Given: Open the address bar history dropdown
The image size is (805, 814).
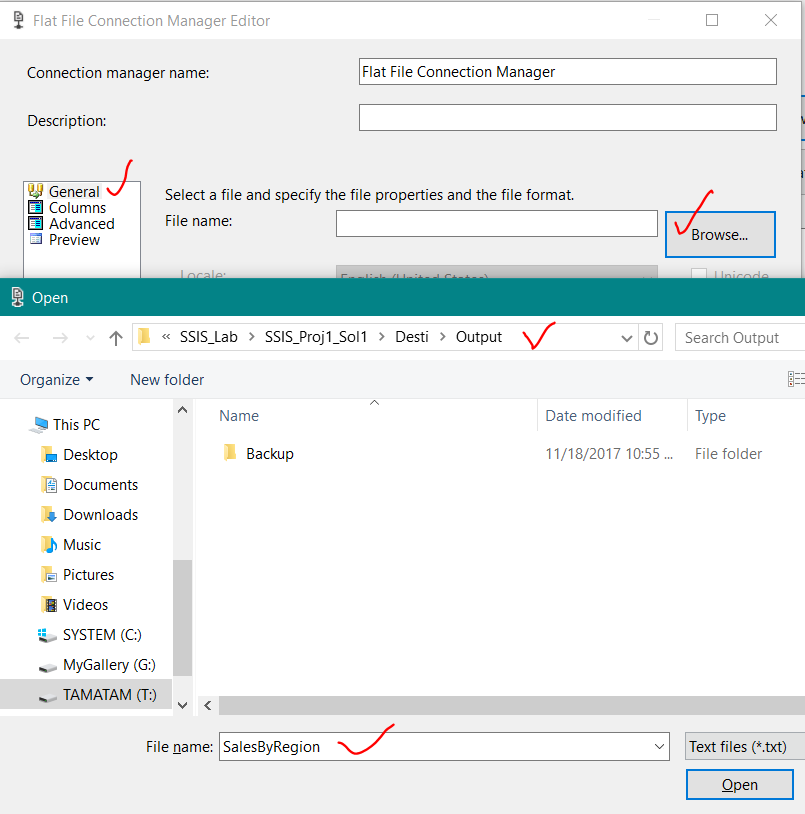Looking at the screenshot, I should 627,338.
